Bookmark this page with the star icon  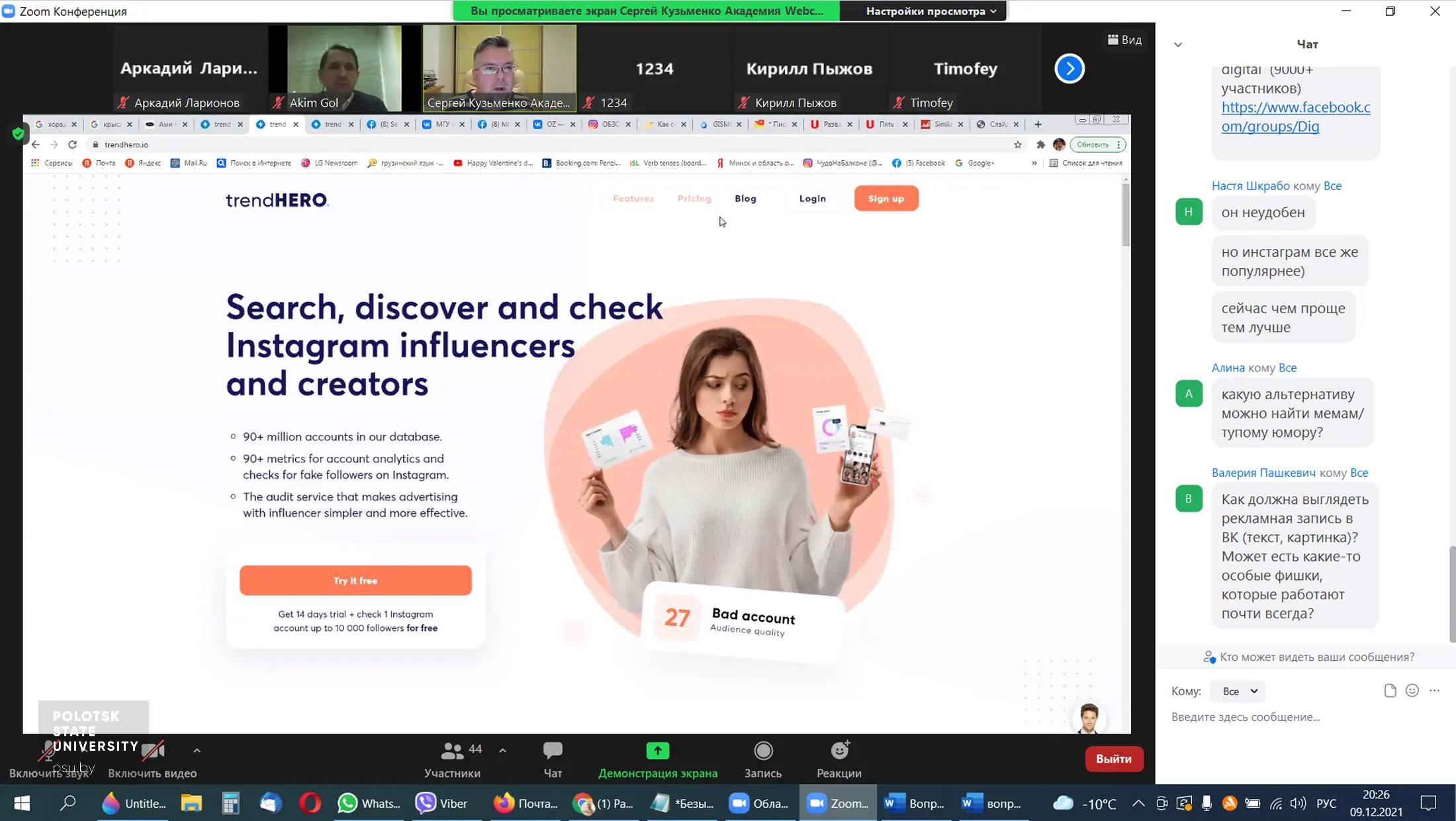click(x=1018, y=144)
